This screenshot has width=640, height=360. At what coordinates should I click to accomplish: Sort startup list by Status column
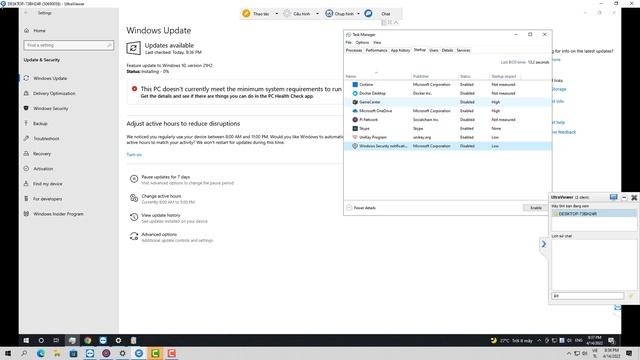pyautogui.click(x=473, y=76)
